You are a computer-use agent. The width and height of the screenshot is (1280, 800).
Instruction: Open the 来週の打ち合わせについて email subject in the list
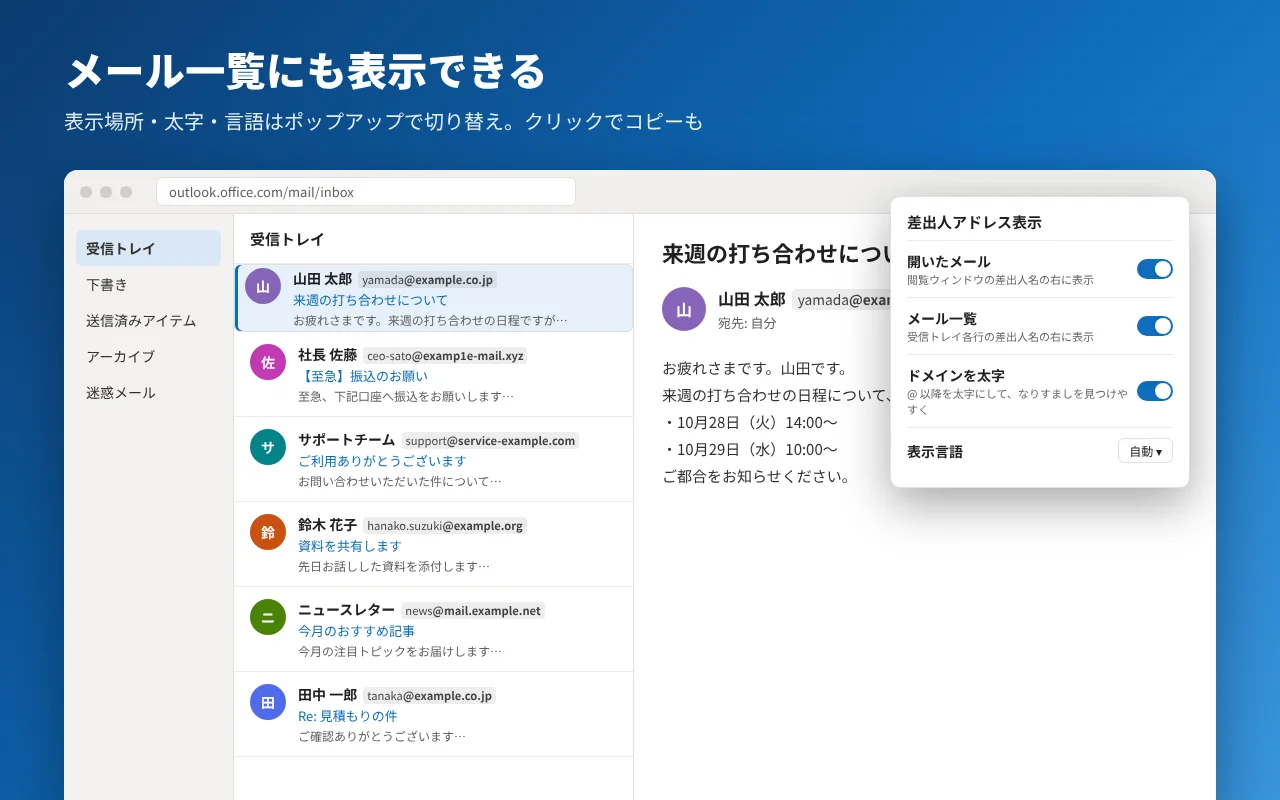(x=371, y=300)
